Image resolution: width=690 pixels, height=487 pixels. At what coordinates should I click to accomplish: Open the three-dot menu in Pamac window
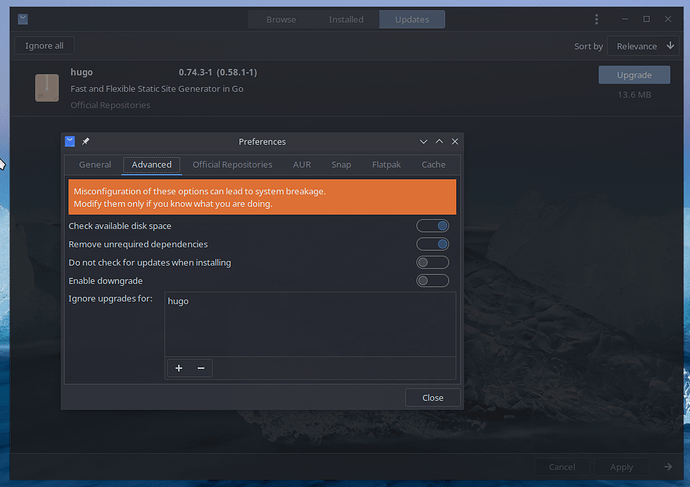click(x=596, y=19)
